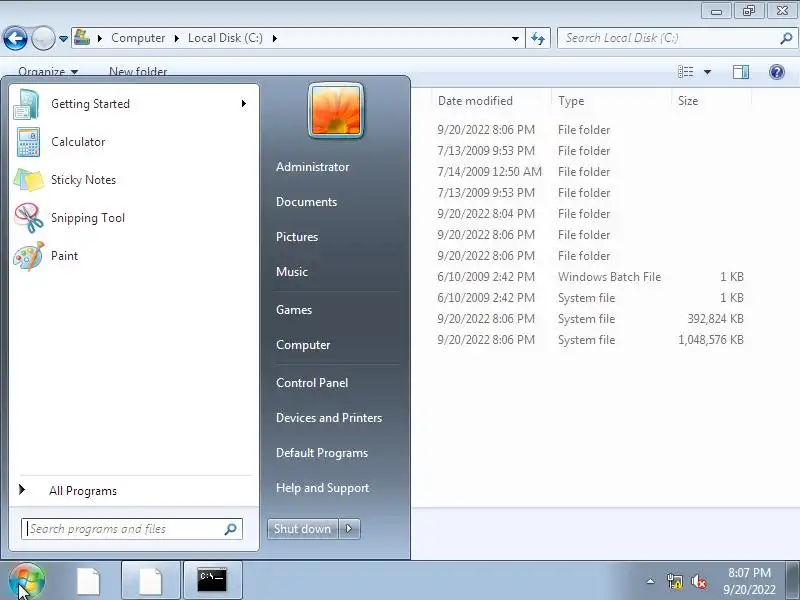Open Sticky Notes icon
The image size is (800, 600).
[x=29, y=180]
